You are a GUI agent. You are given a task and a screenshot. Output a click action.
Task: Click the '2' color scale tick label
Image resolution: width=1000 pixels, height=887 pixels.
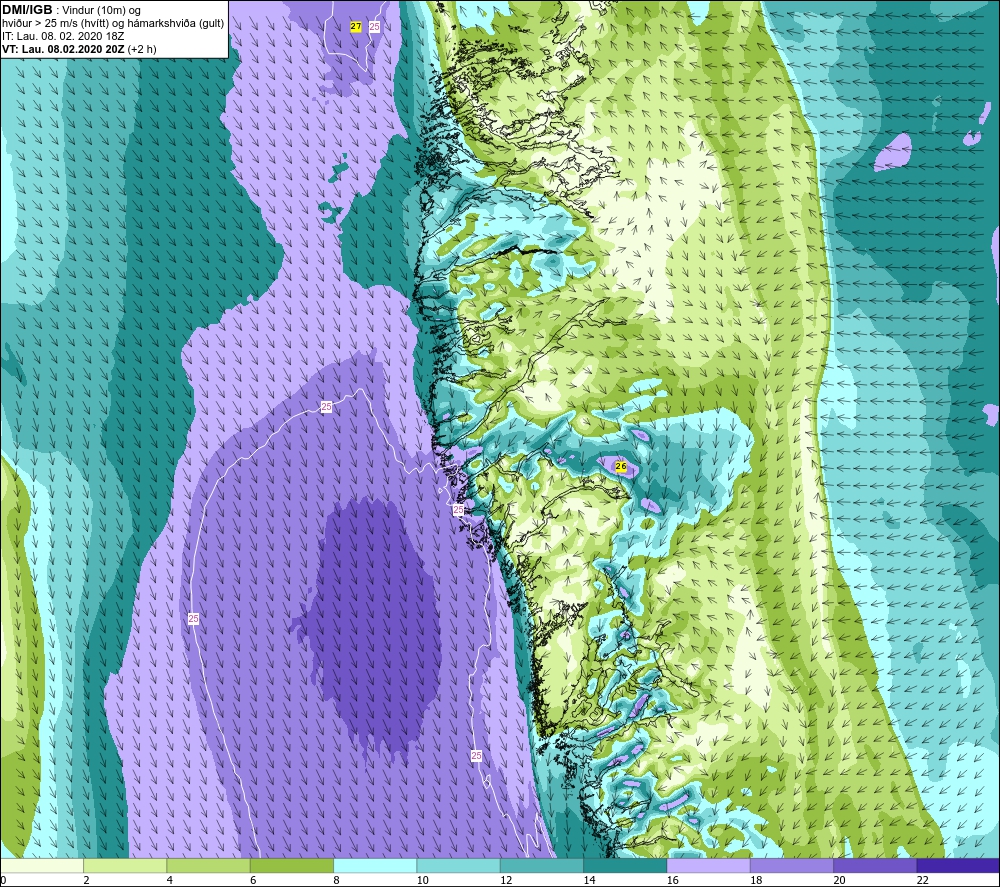click(x=86, y=880)
